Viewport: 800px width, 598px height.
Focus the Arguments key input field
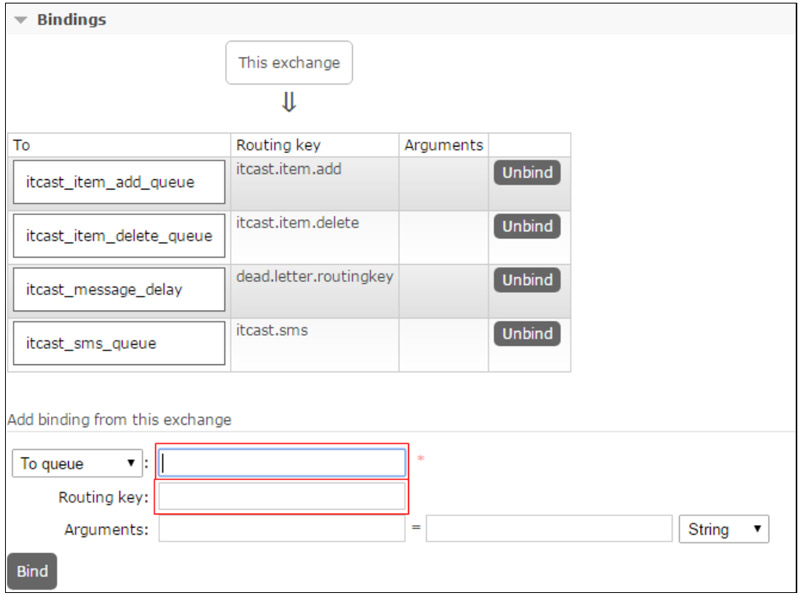point(282,529)
